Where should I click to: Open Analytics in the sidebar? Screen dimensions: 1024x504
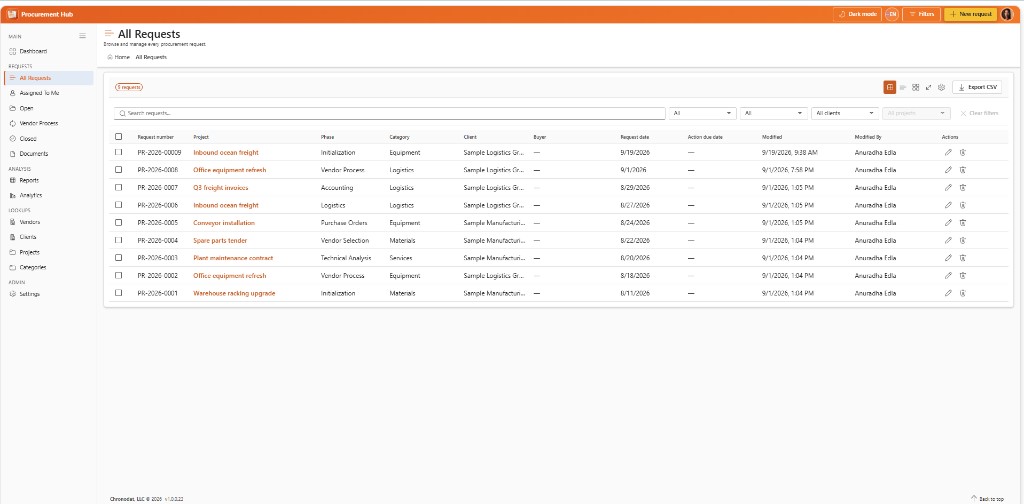tap(48, 195)
